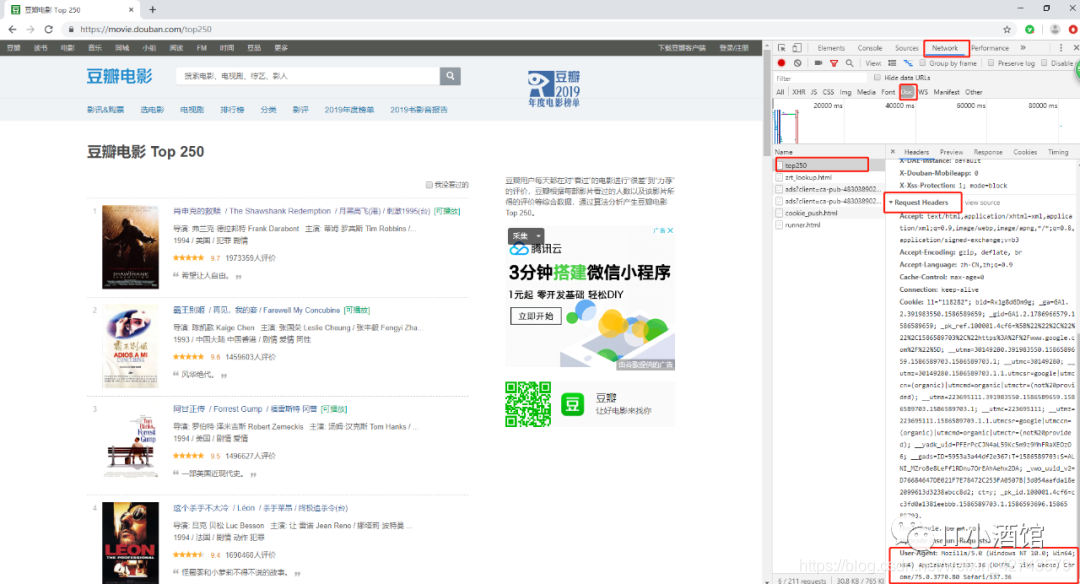Expand the hidden DevTools tabs with the double chevron
This screenshot has height=584, width=1080.
click(x=1023, y=48)
